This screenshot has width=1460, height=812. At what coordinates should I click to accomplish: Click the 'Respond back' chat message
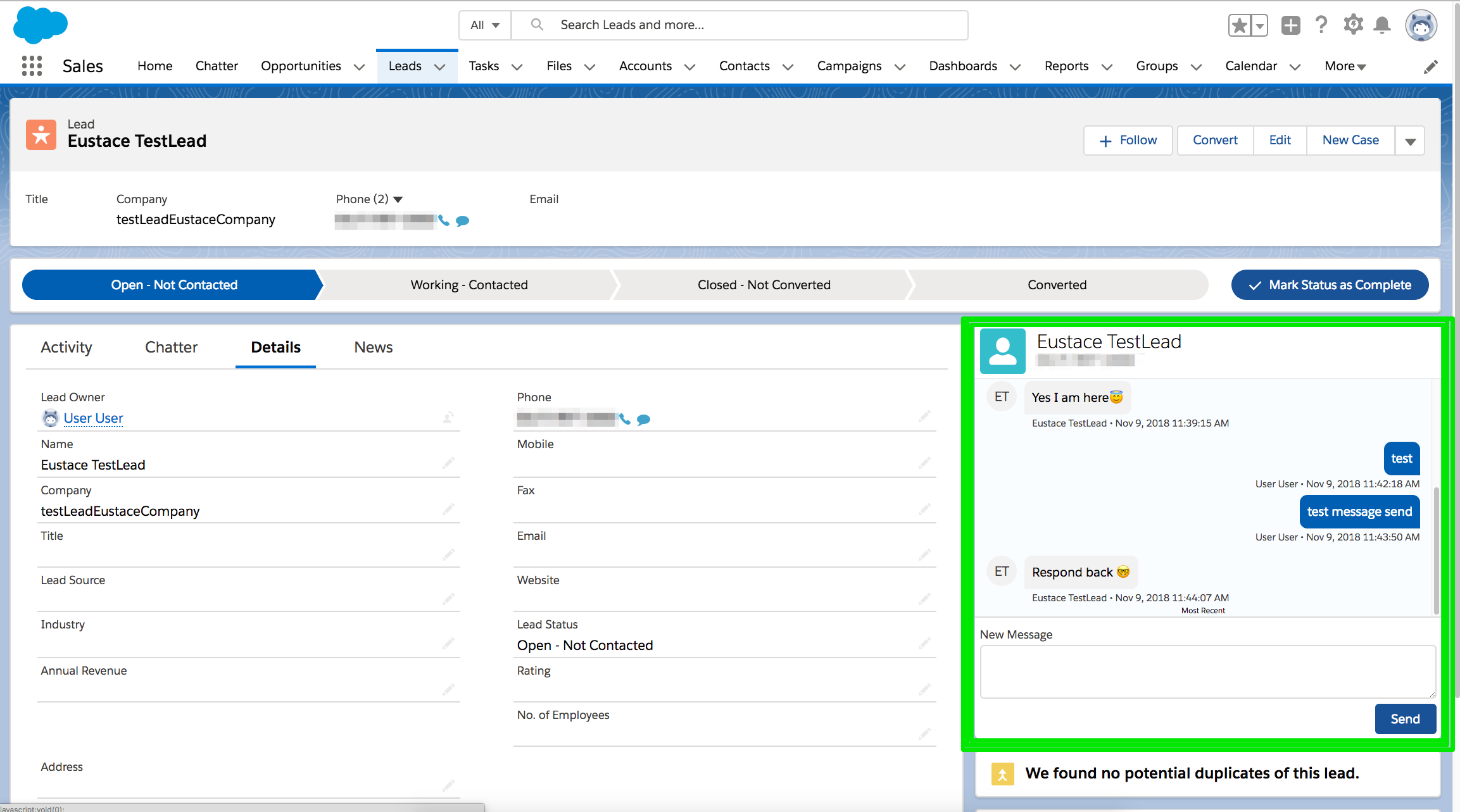click(1081, 572)
